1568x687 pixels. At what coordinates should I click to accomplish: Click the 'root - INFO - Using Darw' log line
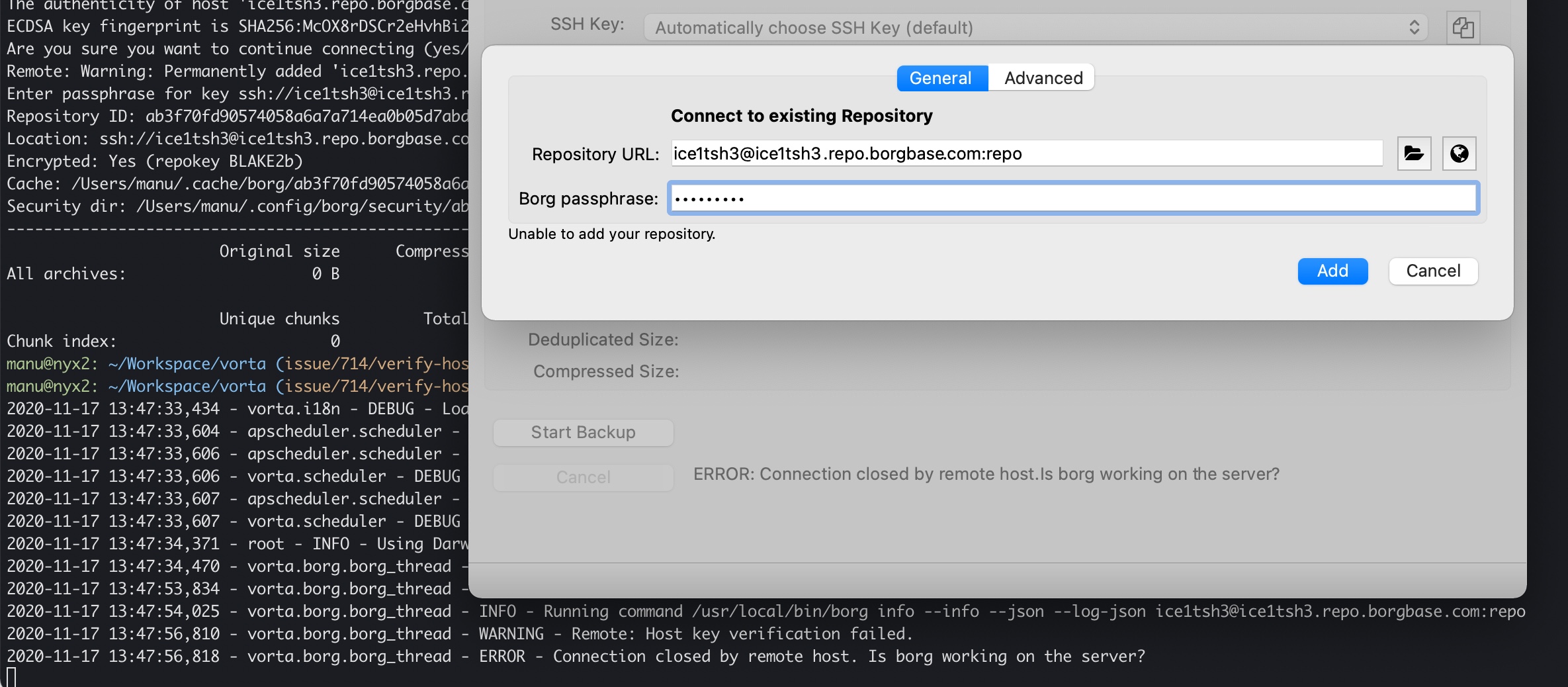pyautogui.click(x=238, y=544)
